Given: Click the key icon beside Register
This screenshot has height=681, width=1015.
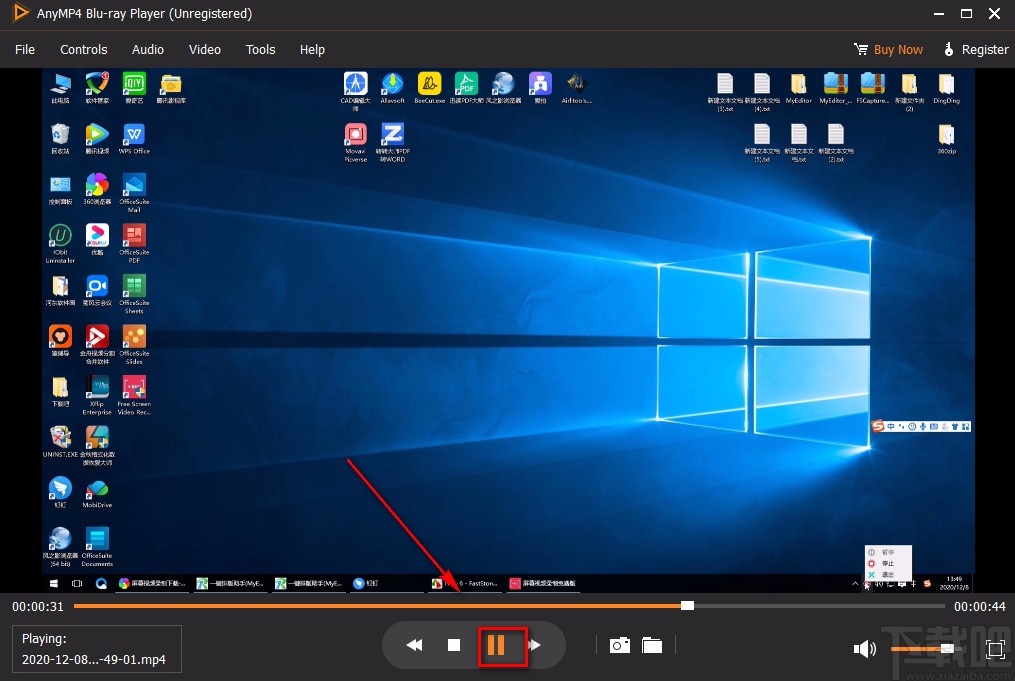Looking at the screenshot, I should point(948,49).
